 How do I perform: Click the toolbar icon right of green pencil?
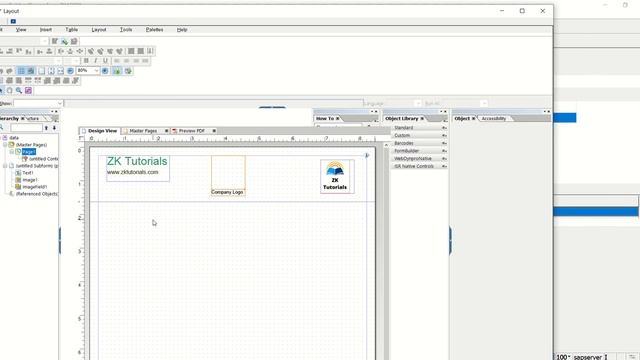click(x=74, y=41)
